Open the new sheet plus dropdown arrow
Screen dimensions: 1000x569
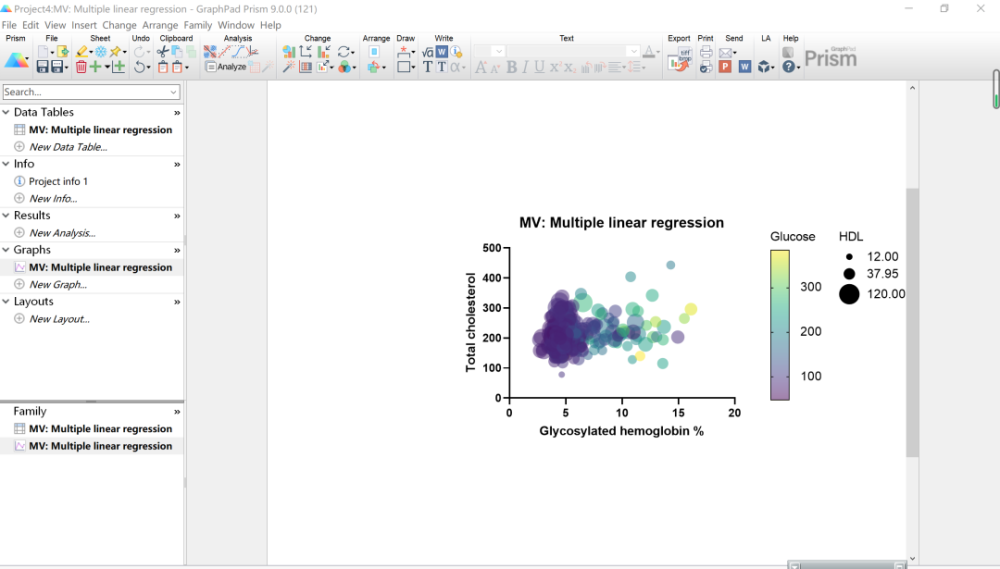pos(107,66)
